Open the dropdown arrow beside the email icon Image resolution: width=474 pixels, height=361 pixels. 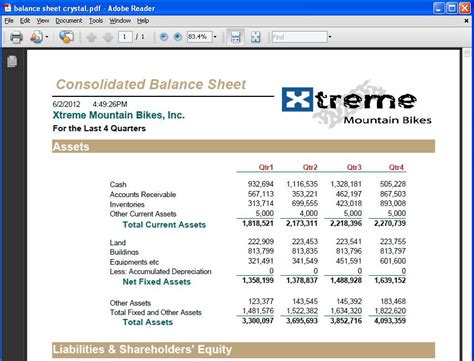[x=47, y=37]
